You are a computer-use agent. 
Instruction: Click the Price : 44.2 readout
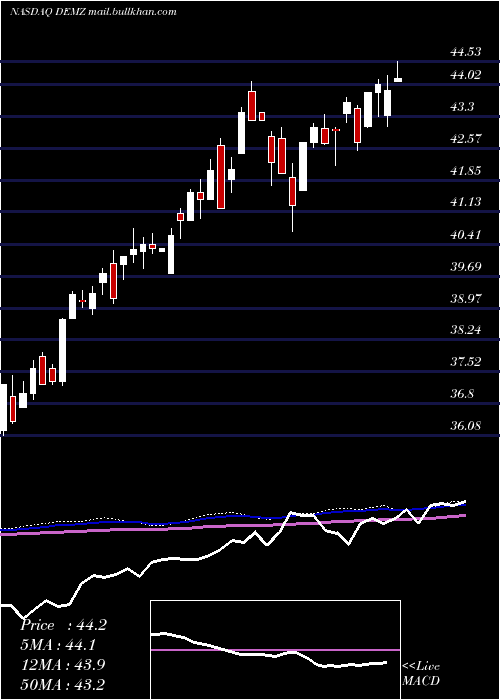(x=63, y=625)
